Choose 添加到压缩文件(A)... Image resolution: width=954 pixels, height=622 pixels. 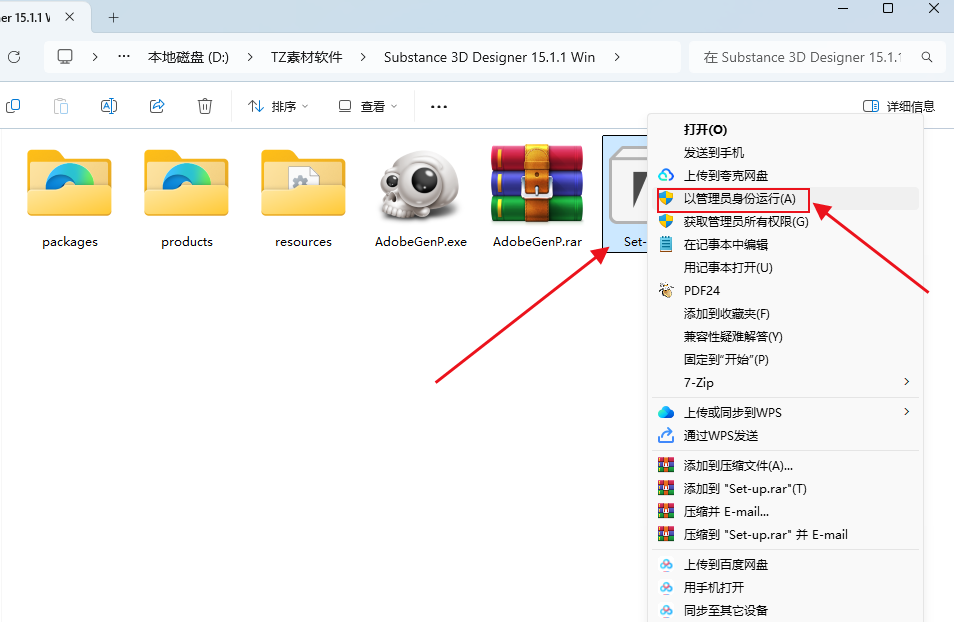coord(785,466)
